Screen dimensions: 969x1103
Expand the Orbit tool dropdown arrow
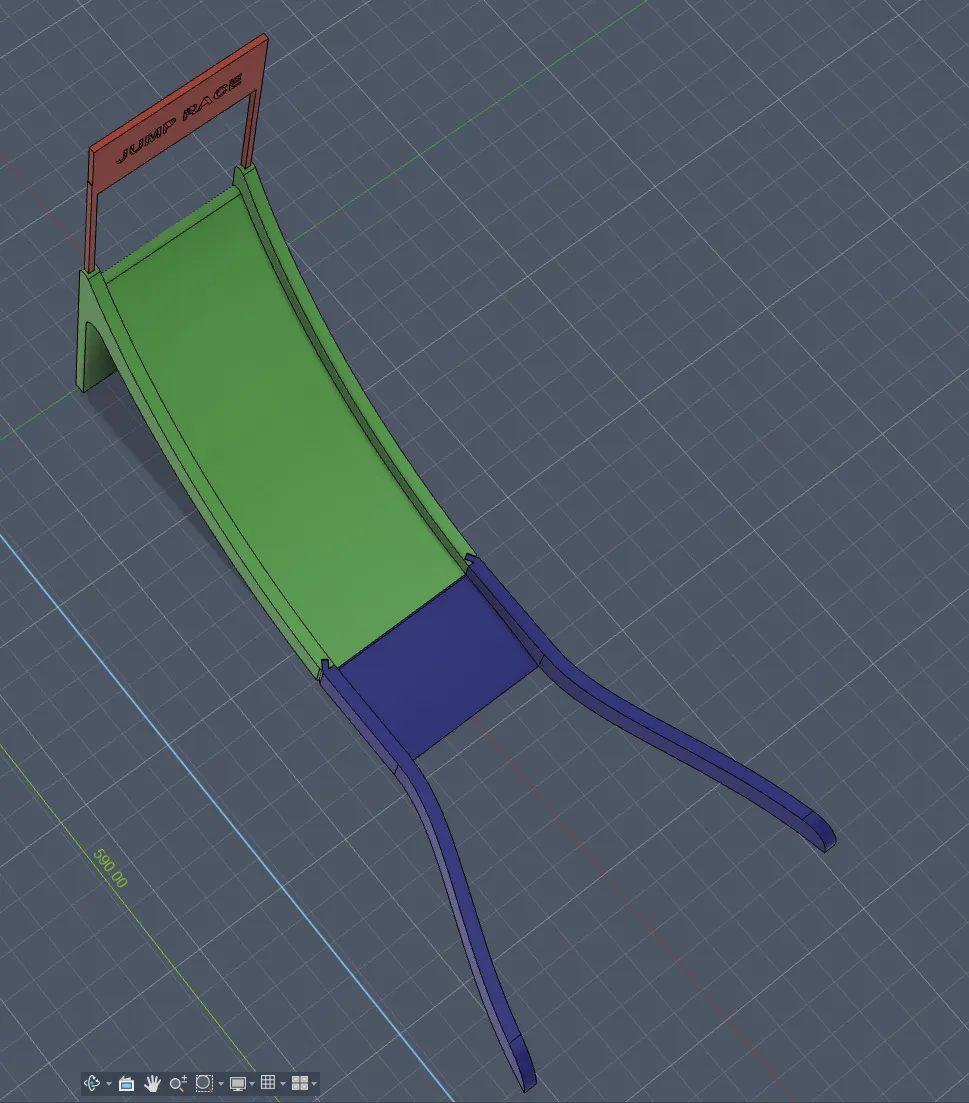click(108, 1083)
